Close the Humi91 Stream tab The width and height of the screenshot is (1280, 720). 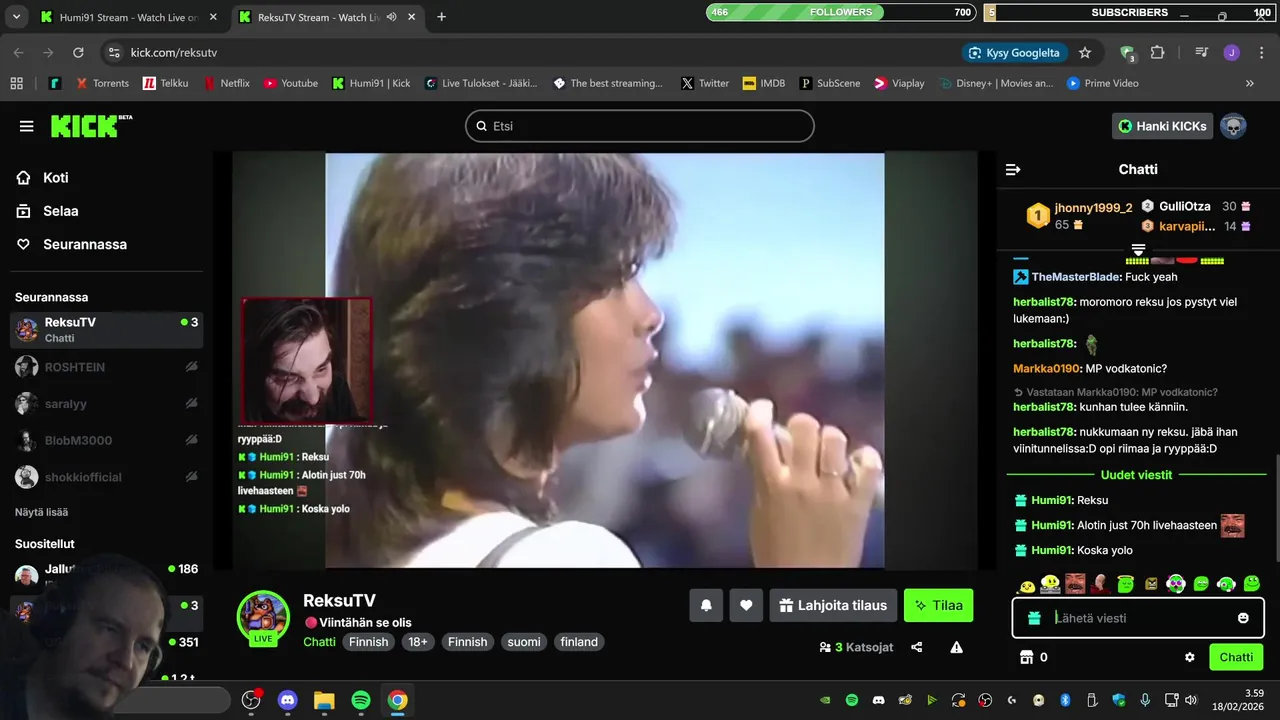[213, 17]
